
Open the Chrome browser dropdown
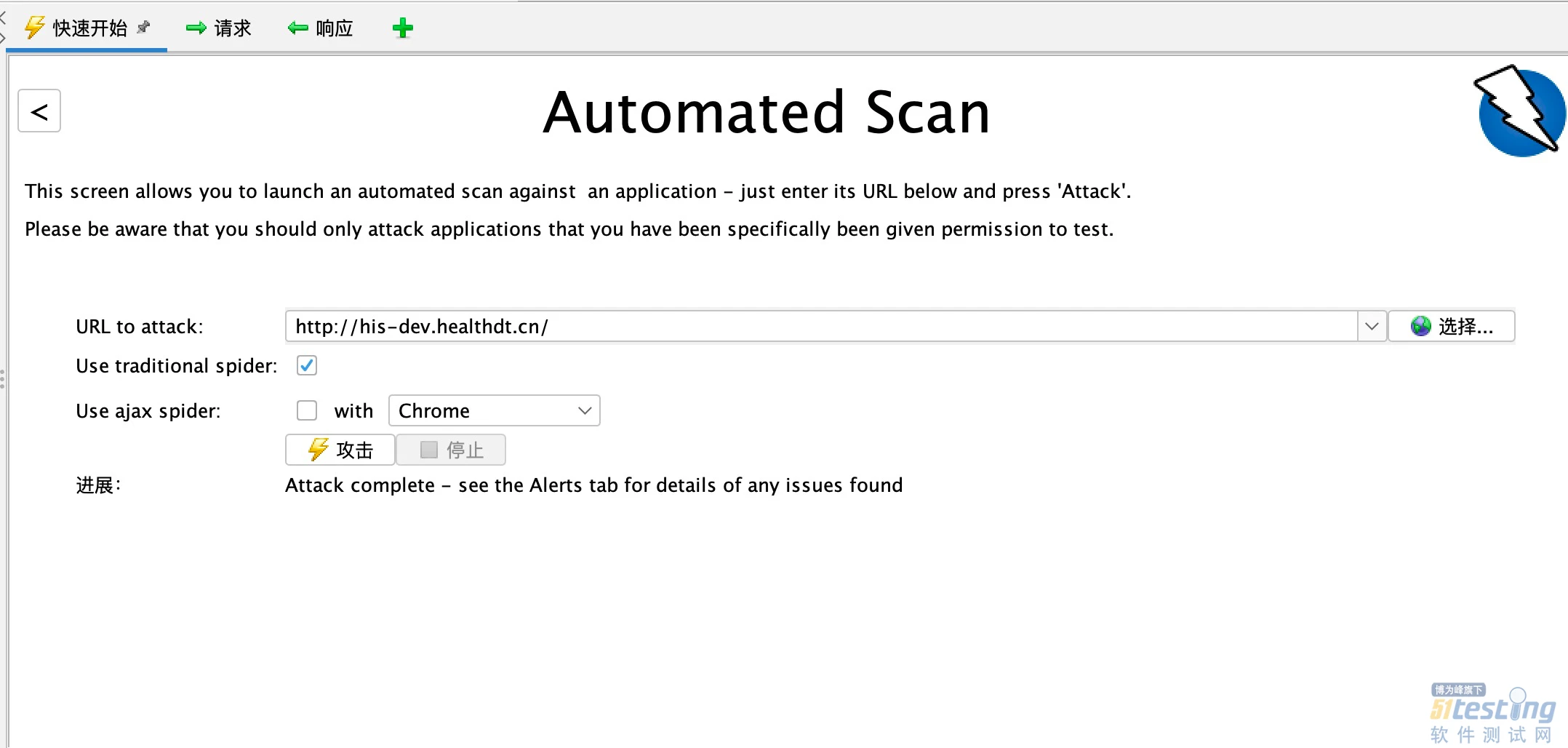click(x=494, y=411)
